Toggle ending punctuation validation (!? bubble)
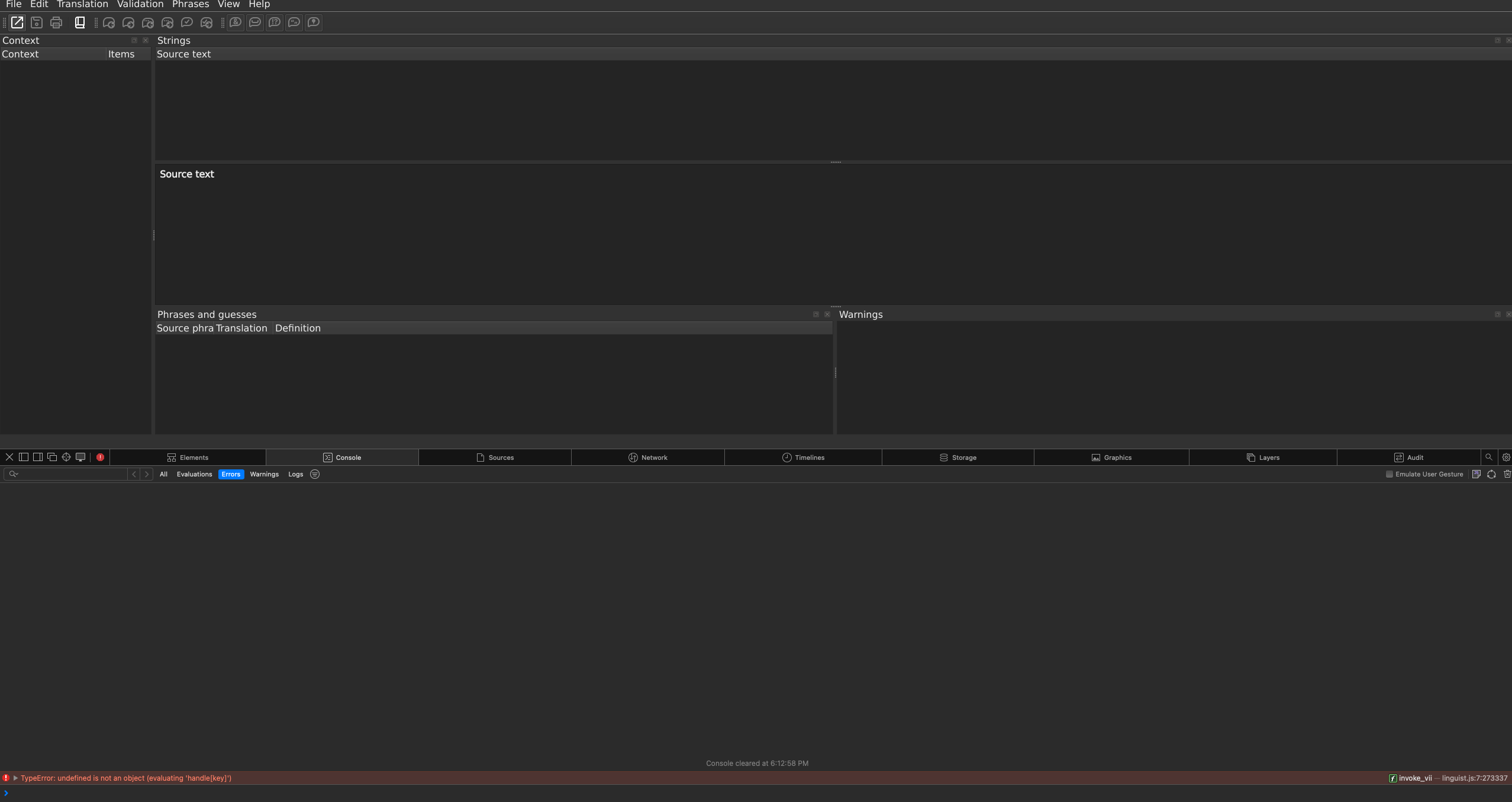The height and width of the screenshot is (802, 1512). click(275, 22)
